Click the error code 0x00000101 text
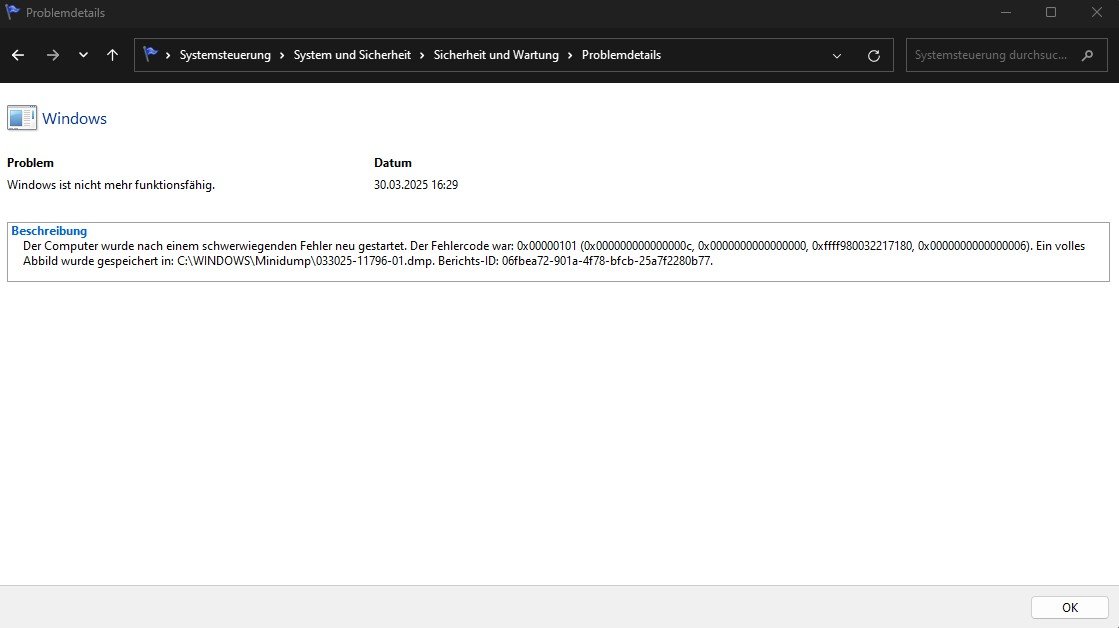The height and width of the screenshot is (628, 1119). [547, 245]
